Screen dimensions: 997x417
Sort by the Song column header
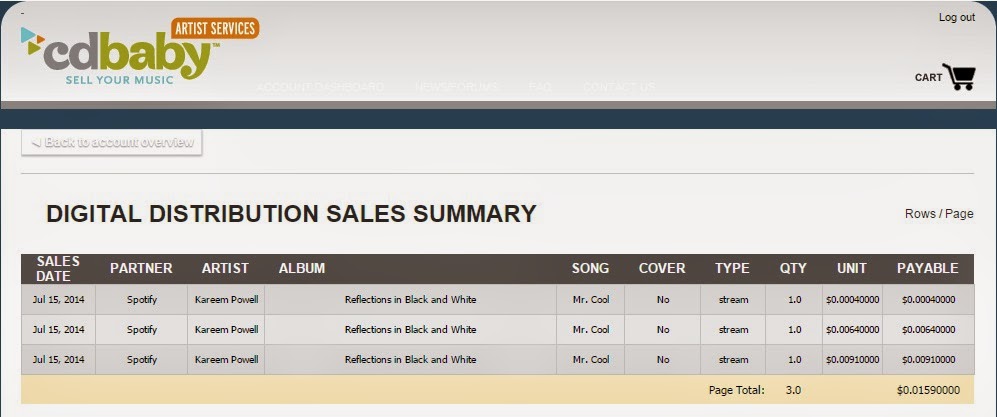(590, 268)
